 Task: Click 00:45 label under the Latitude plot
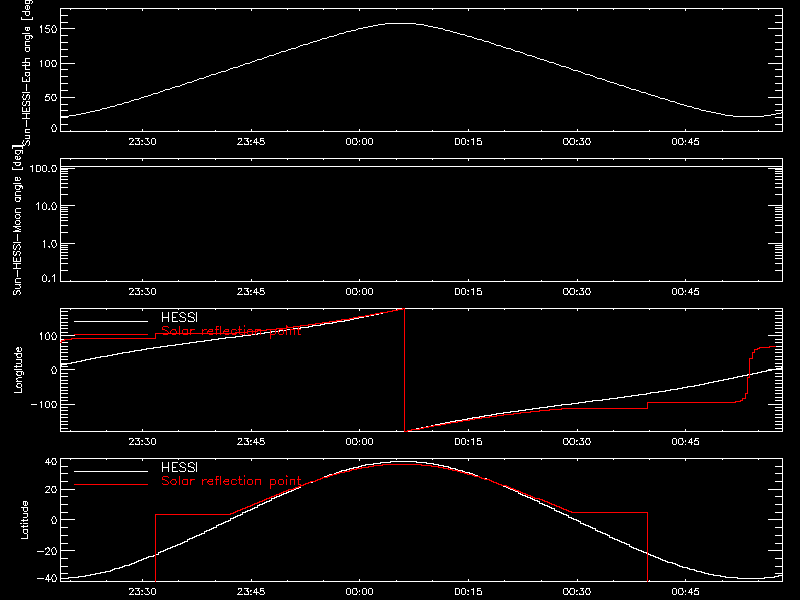coord(686,591)
